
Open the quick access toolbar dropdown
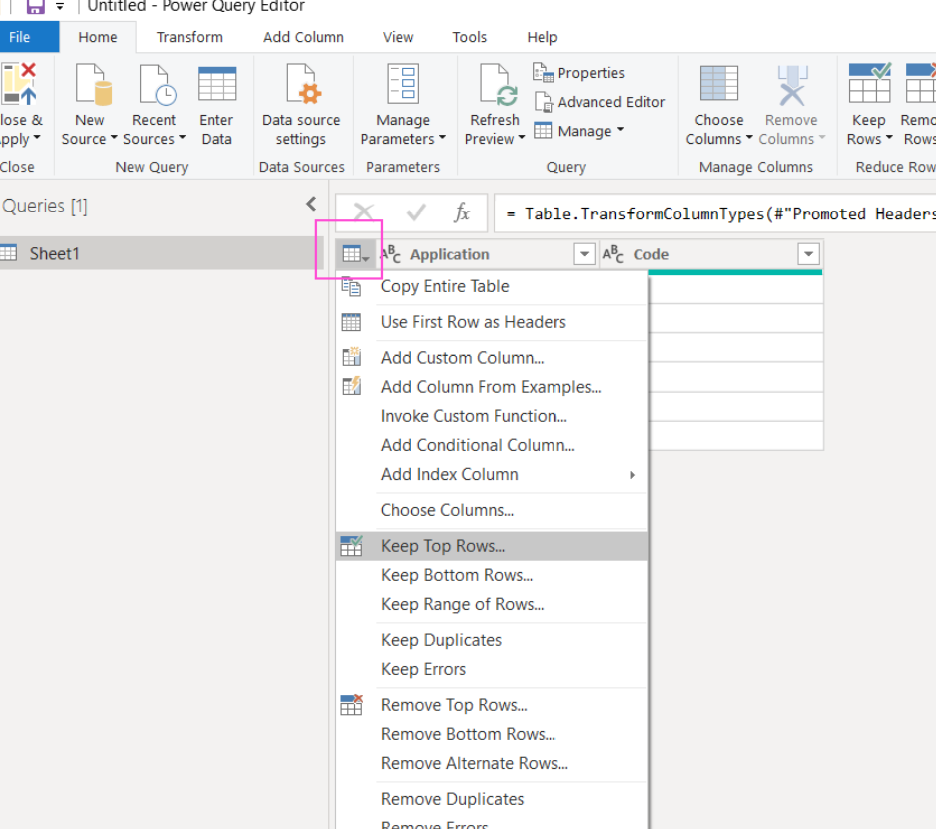60,7
